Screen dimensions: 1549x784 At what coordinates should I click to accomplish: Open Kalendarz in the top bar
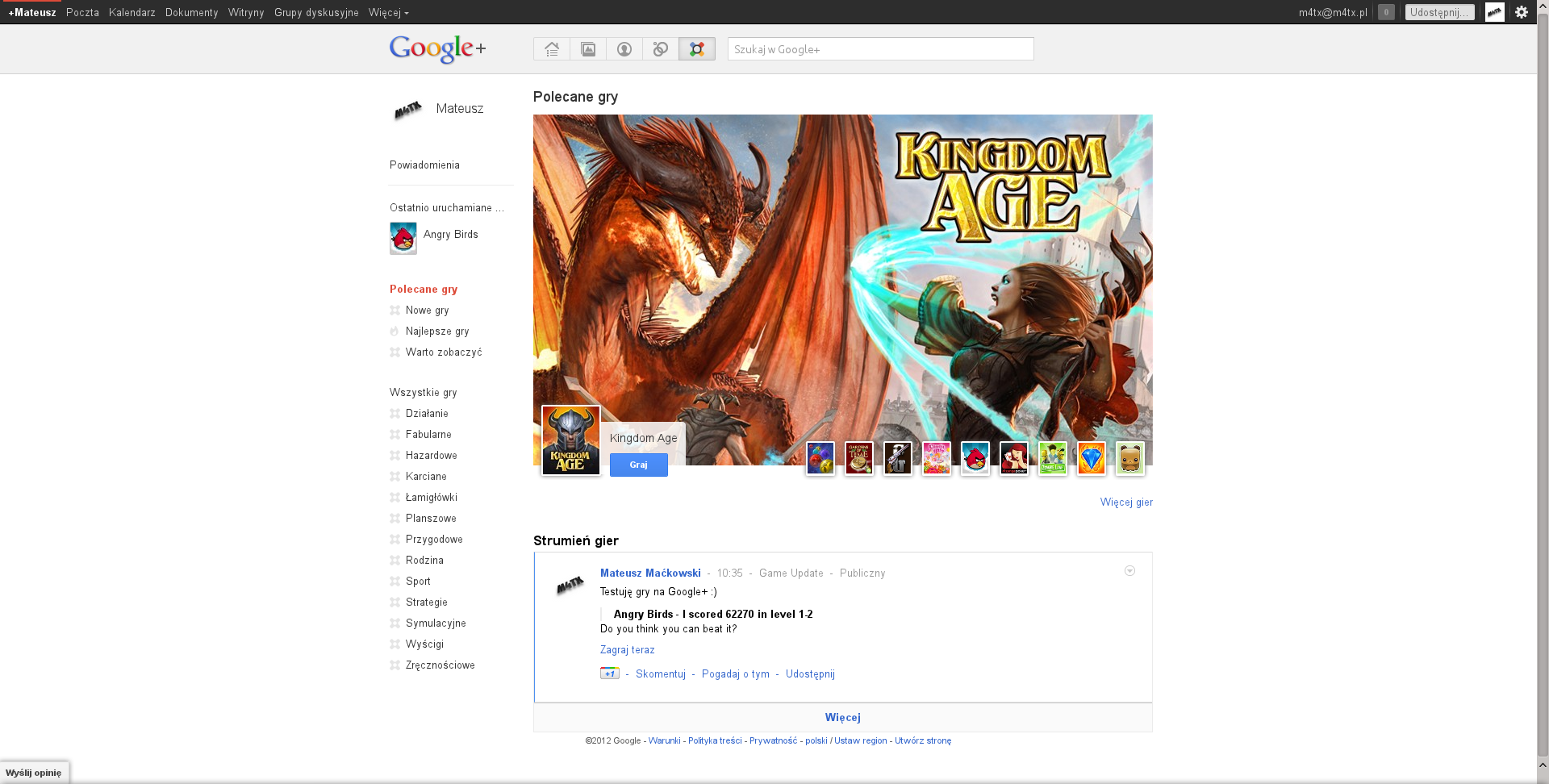(132, 12)
